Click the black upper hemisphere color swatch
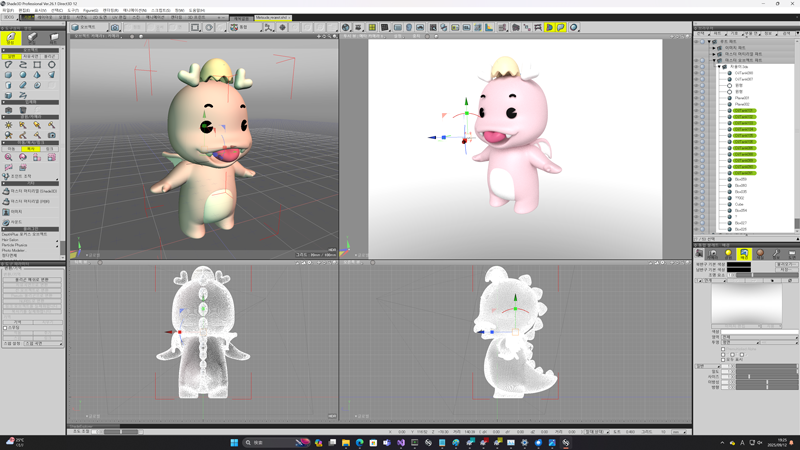Viewport: 800px width, 450px height. click(739, 264)
